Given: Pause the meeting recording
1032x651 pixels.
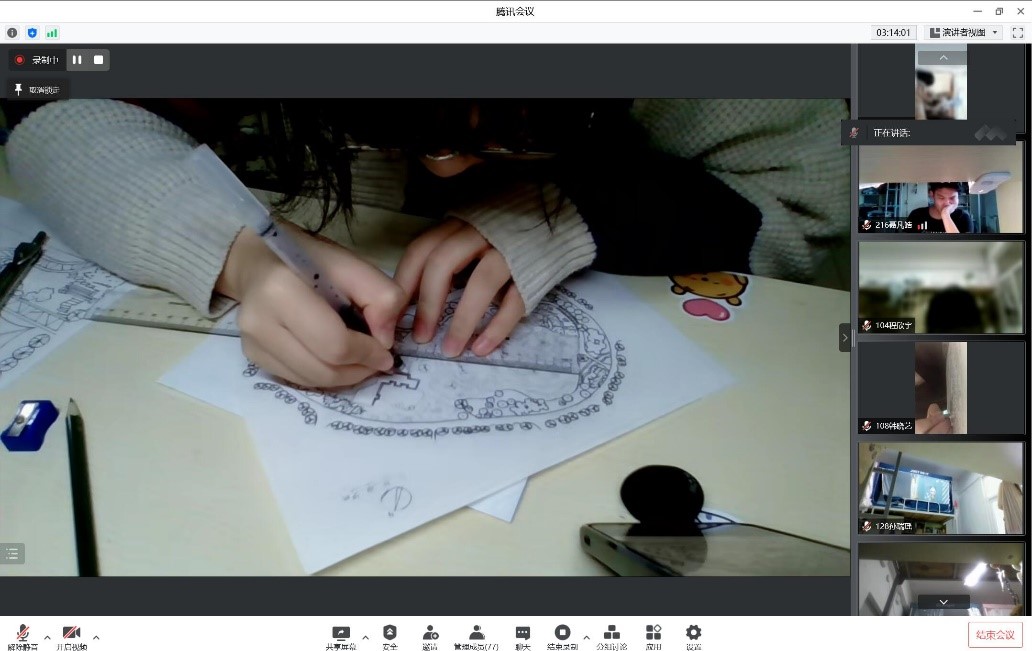Looking at the screenshot, I should click(x=77, y=60).
